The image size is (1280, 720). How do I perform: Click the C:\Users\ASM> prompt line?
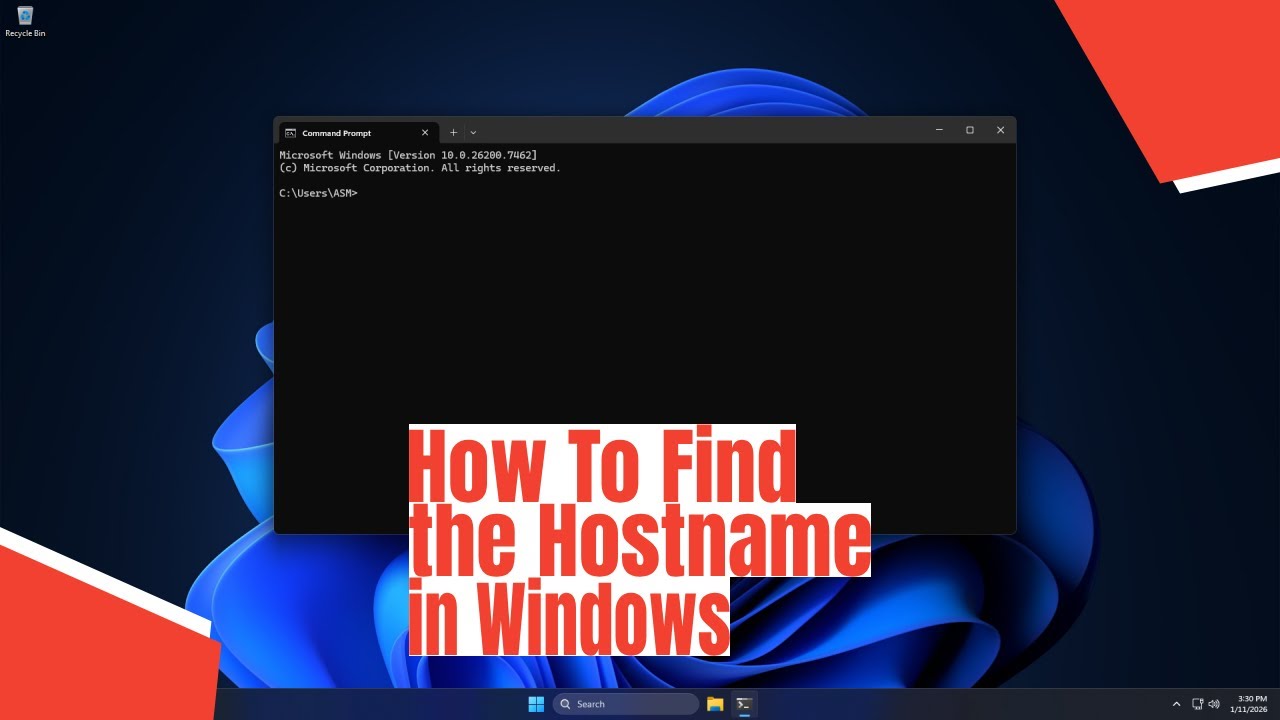pos(318,193)
